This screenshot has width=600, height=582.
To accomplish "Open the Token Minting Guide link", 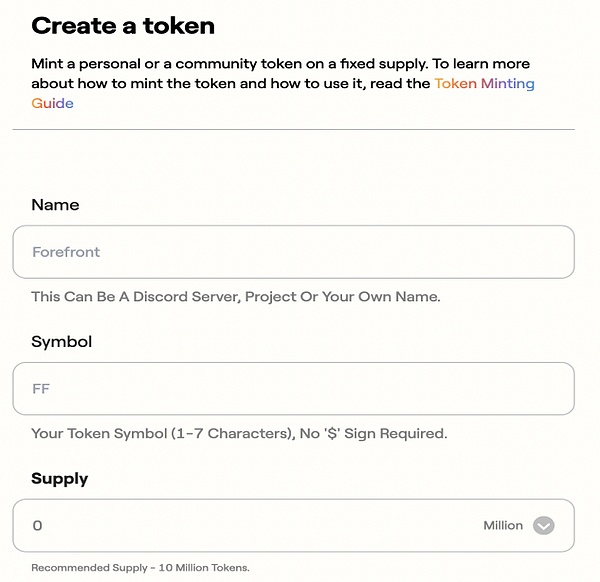I will pyautogui.click(x=484, y=84).
